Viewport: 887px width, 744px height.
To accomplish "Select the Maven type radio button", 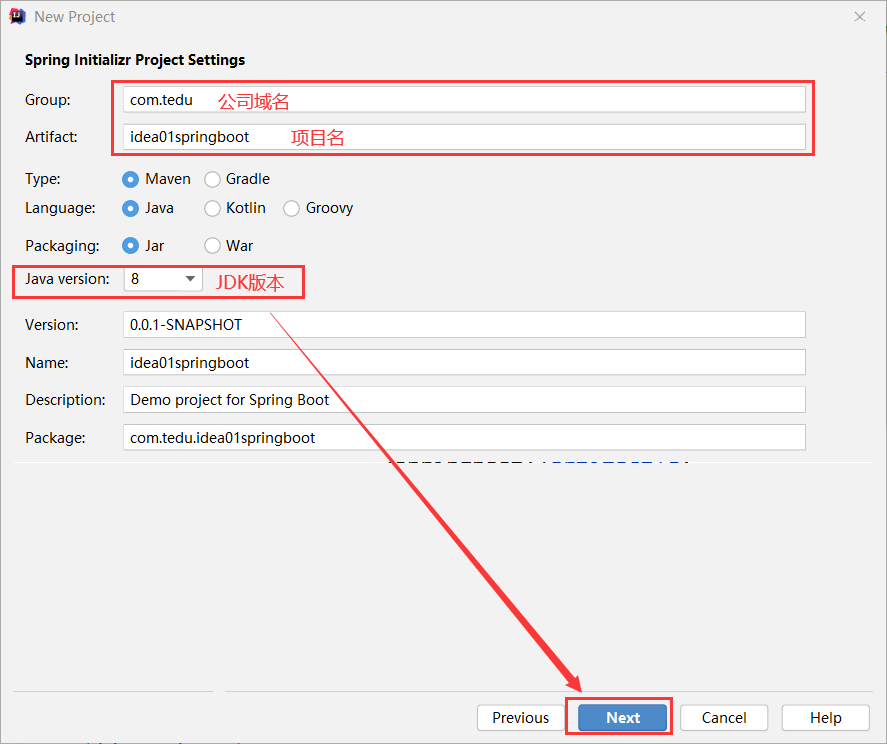I will pos(130,179).
